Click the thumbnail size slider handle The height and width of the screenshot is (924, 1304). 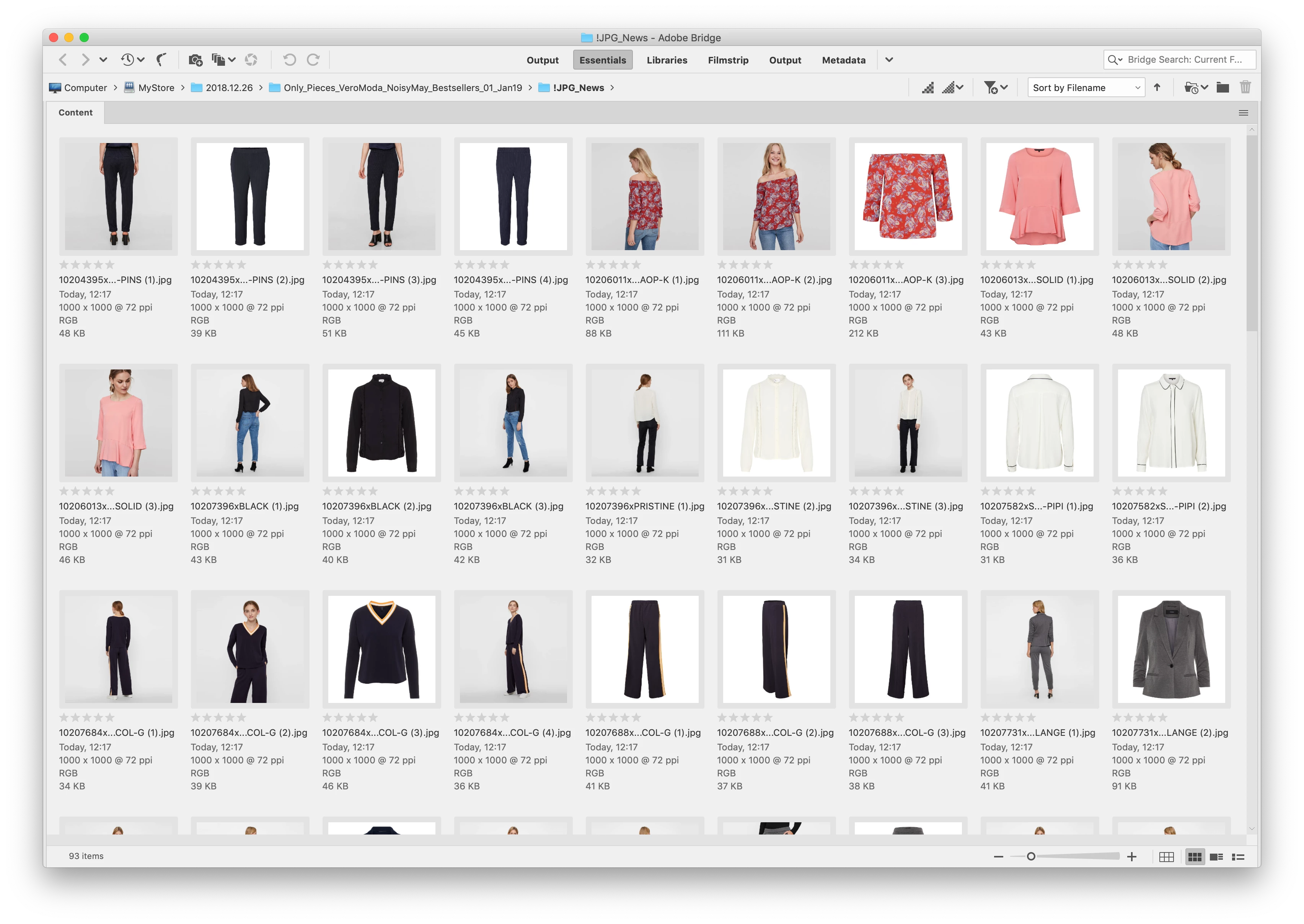click(1030, 857)
